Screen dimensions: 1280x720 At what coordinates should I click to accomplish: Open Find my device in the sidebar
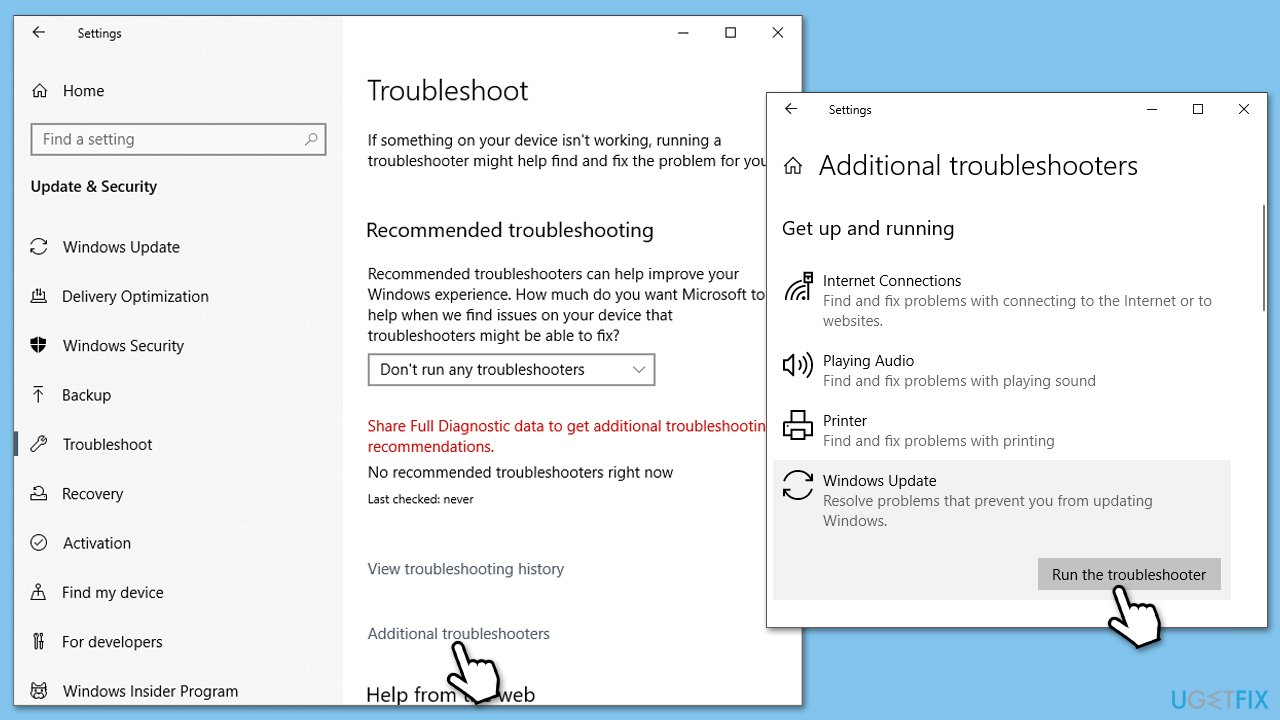click(112, 592)
